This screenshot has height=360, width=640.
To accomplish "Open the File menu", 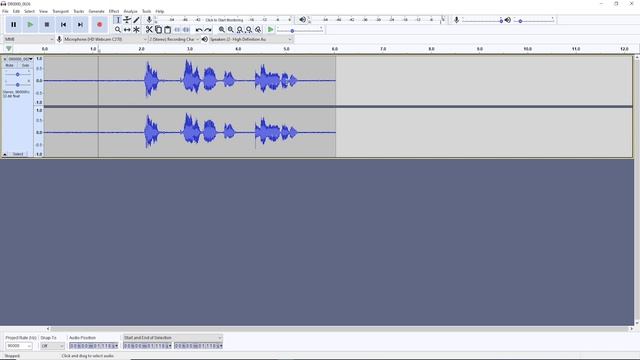I will 5,11.
